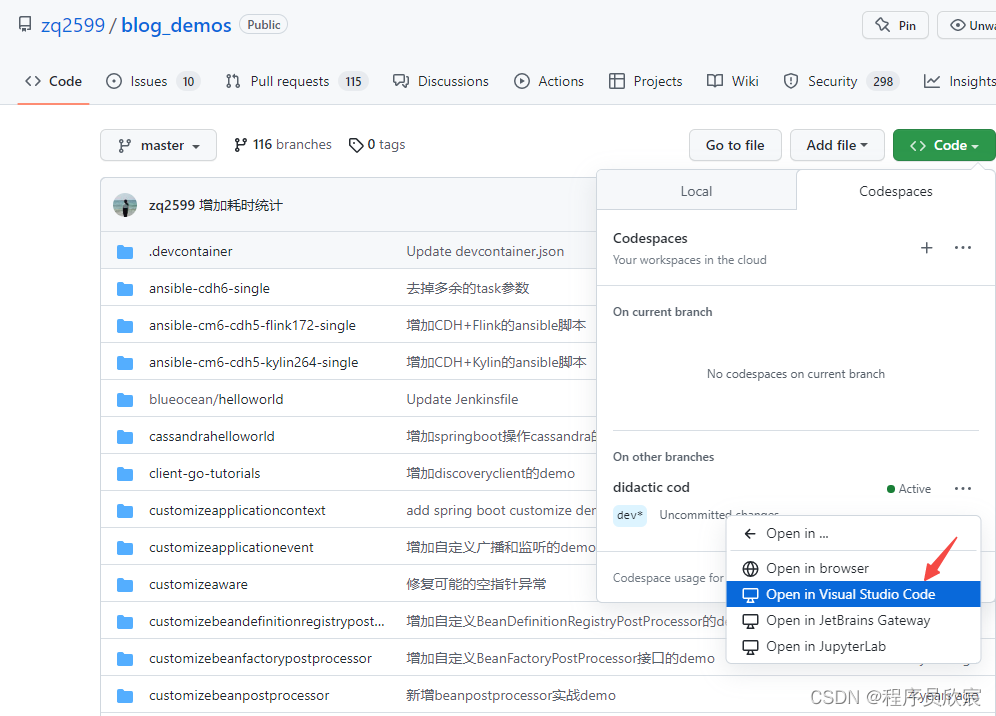Switch to the Codespaces tab

tap(896, 191)
